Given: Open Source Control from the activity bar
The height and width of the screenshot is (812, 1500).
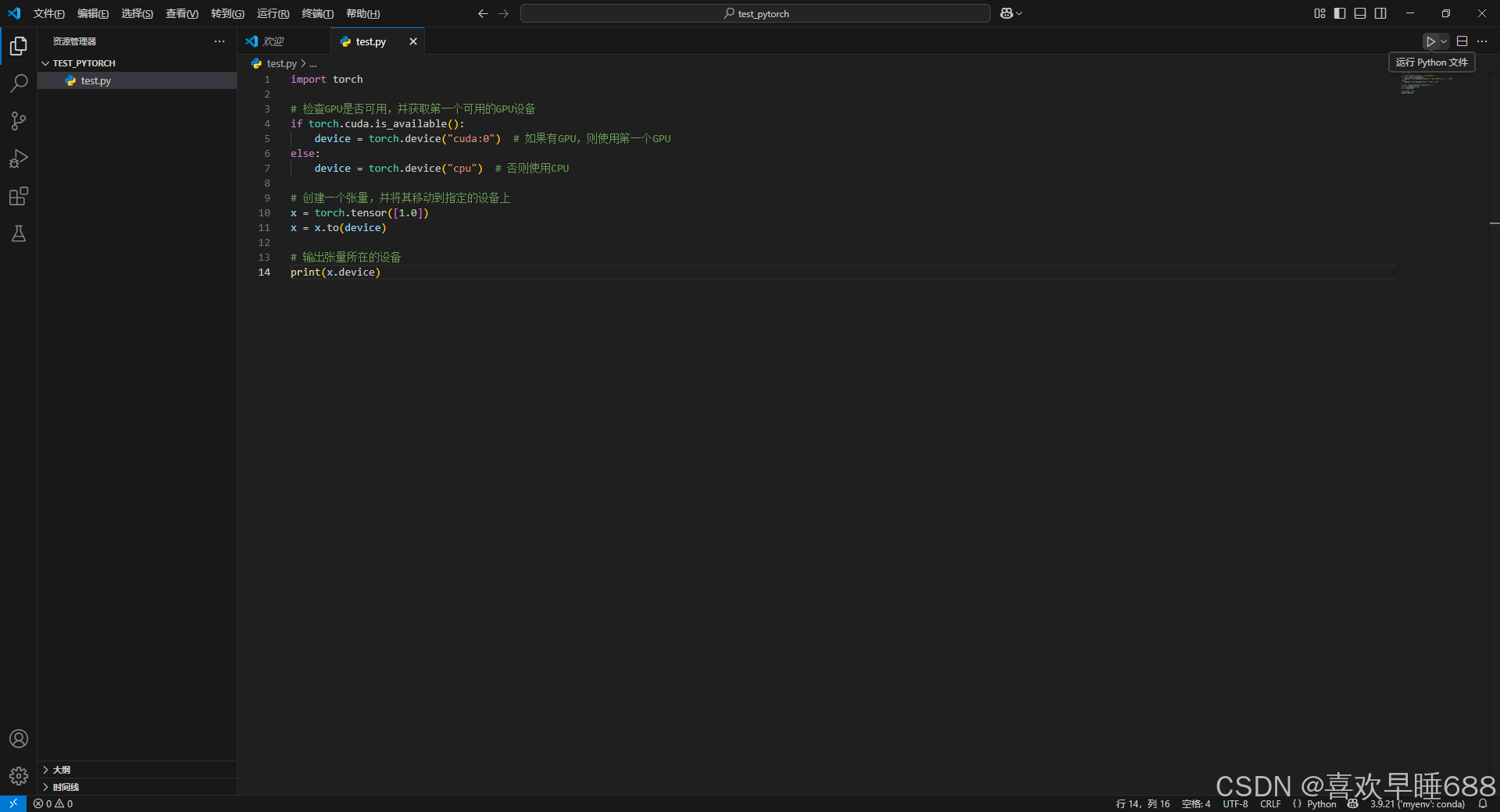Looking at the screenshot, I should [19, 121].
